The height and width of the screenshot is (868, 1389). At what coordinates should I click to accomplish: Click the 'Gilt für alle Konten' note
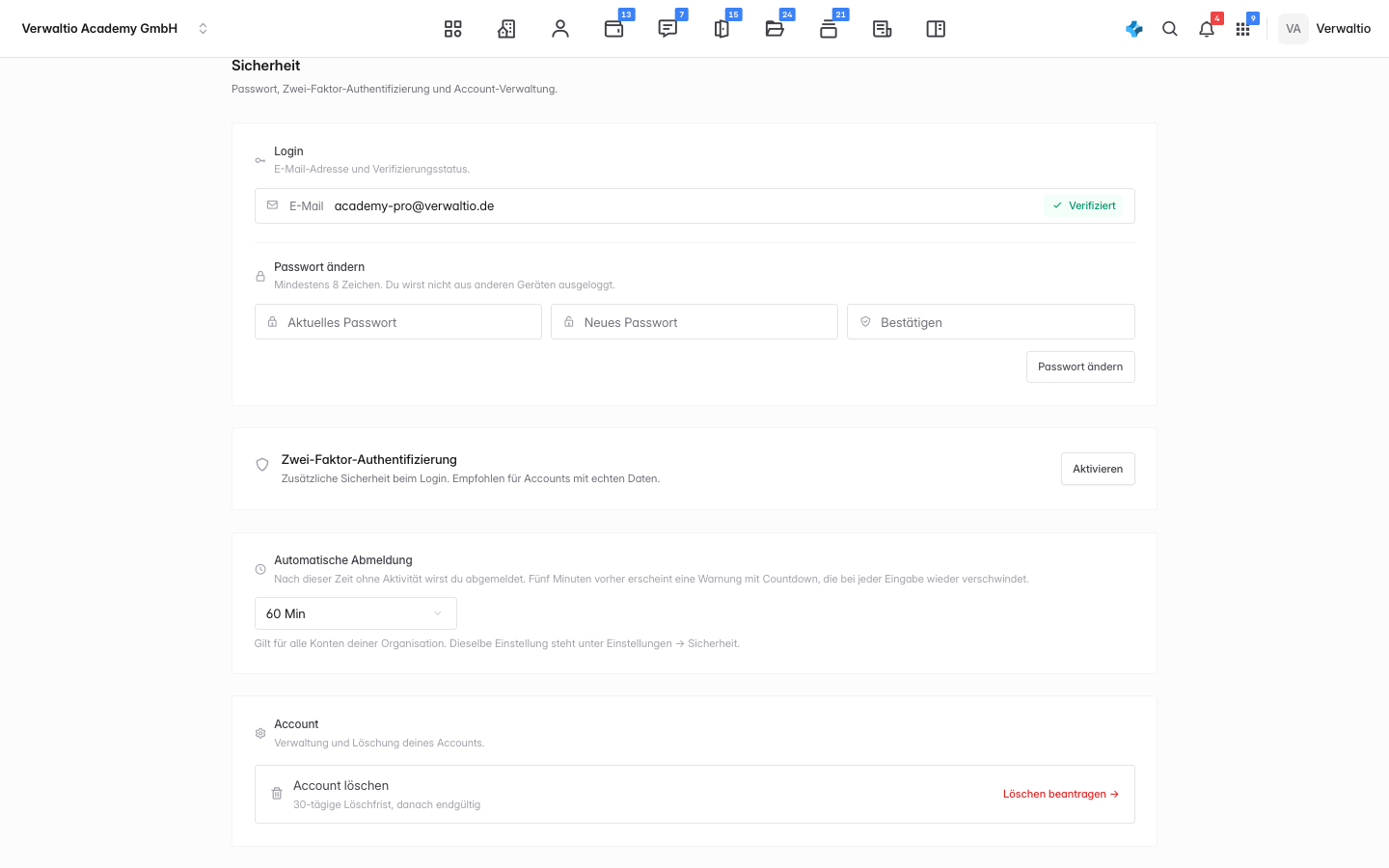click(x=497, y=643)
